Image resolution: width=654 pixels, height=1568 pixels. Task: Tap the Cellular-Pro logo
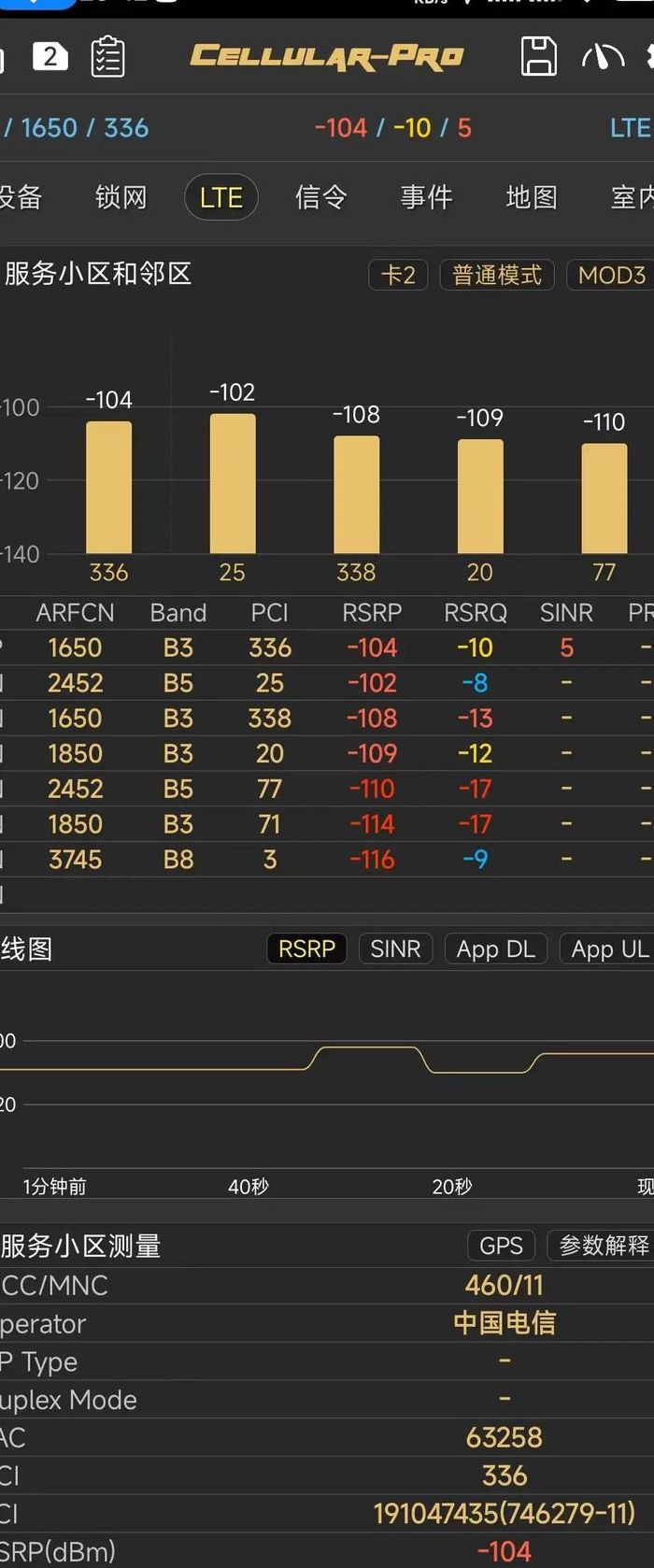click(x=327, y=57)
